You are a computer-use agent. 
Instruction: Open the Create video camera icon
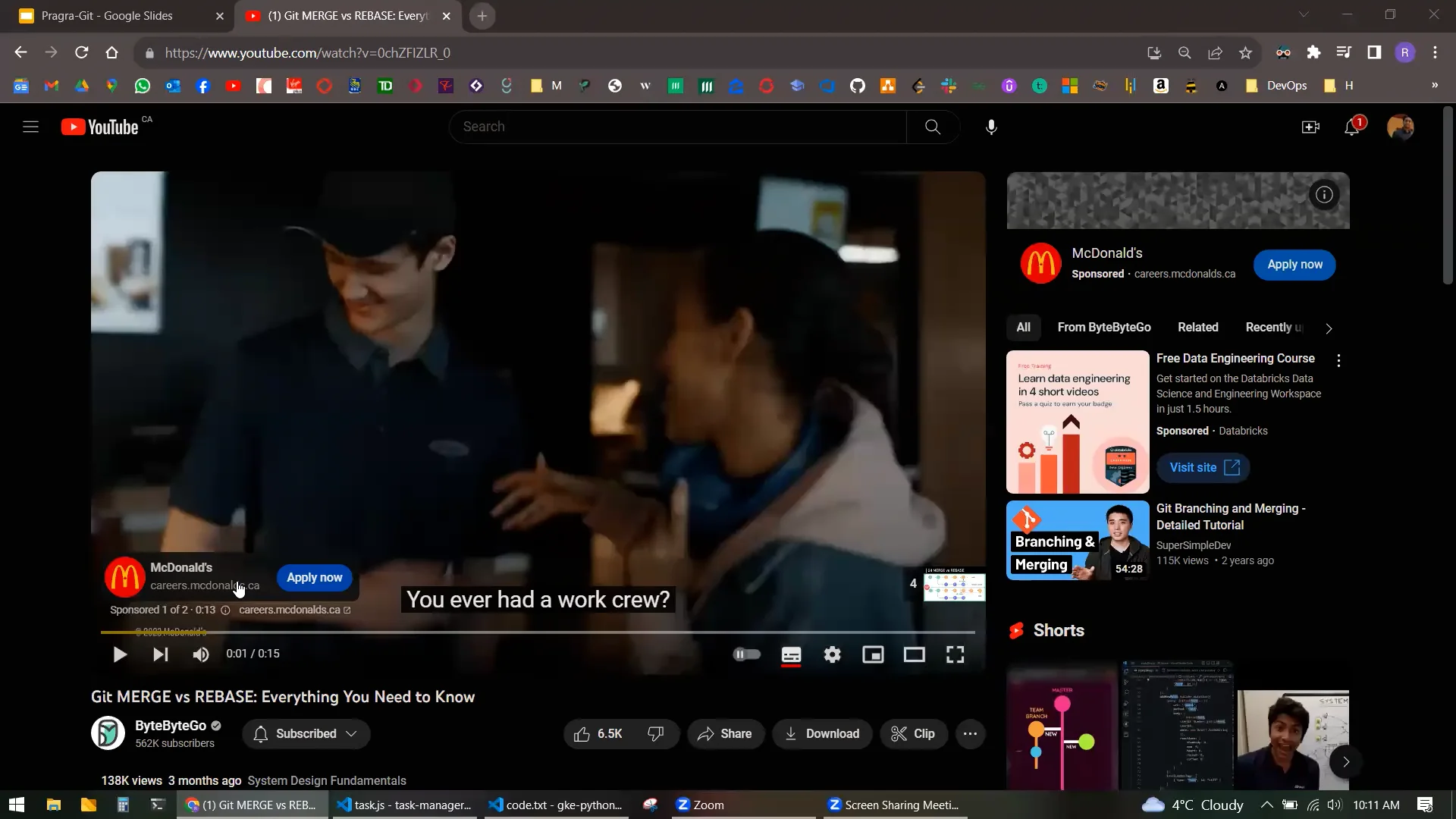[1310, 127]
